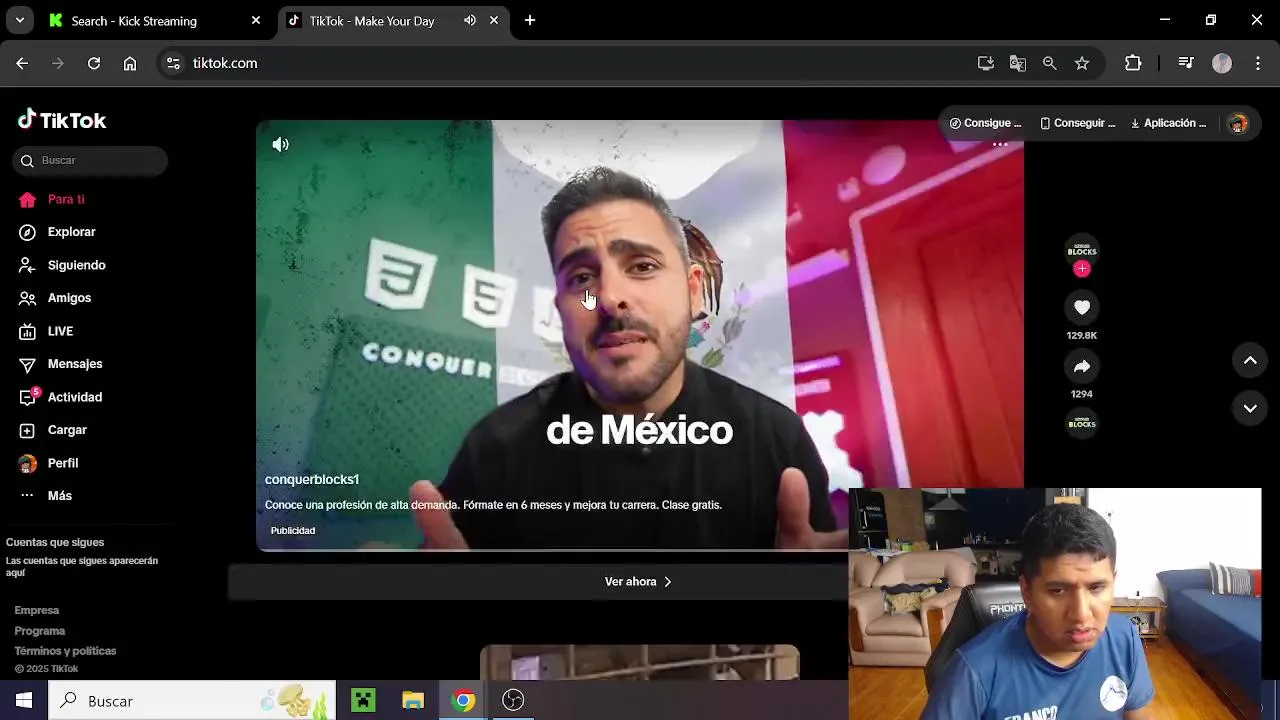Open the tab search dropdown
Image resolution: width=1280 pixels, height=720 pixels.
click(x=19, y=20)
